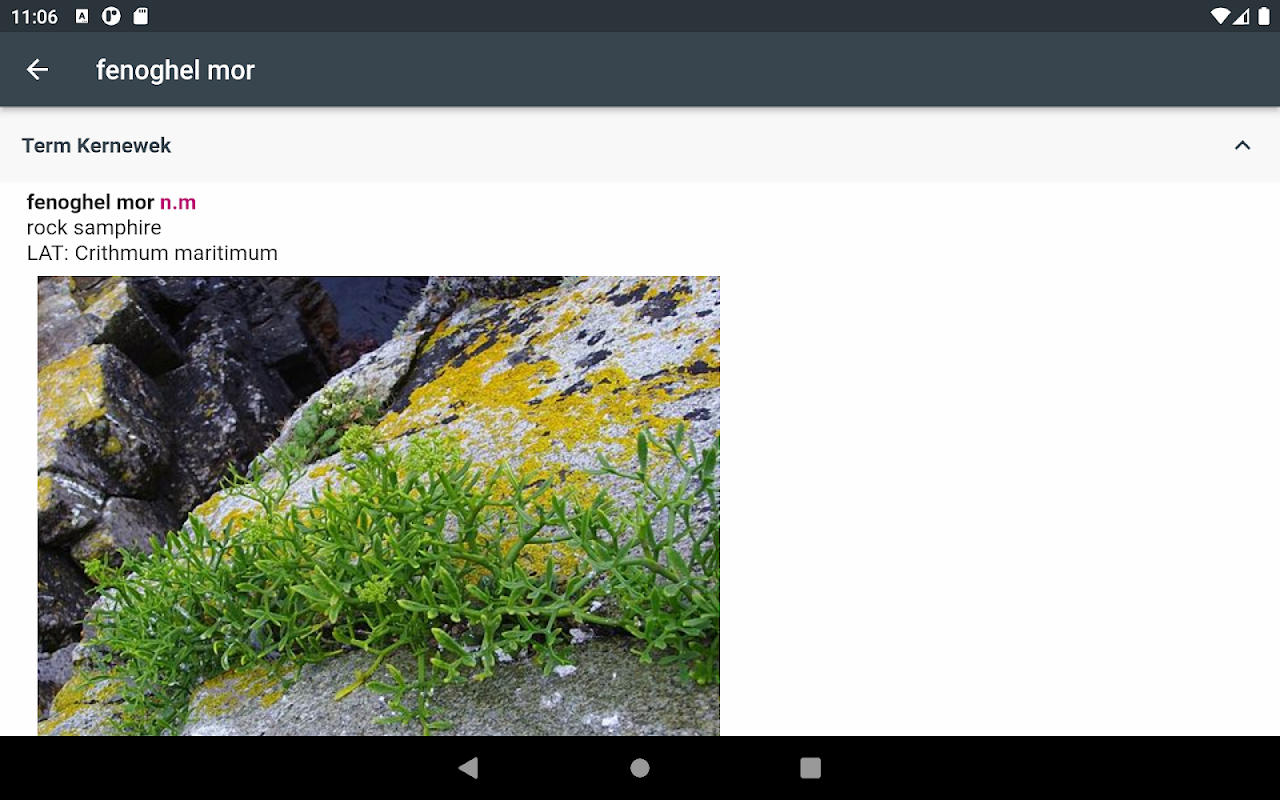Tap the 'A' notification icon in status bar

82,16
